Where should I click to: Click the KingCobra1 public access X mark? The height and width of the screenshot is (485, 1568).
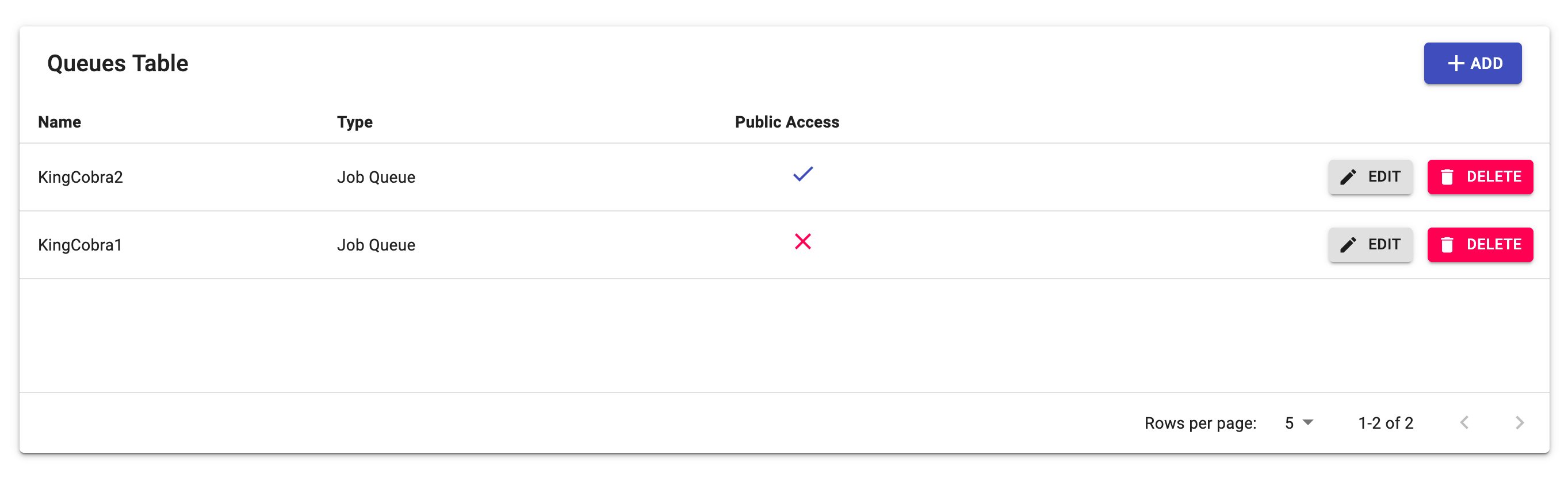coord(802,242)
